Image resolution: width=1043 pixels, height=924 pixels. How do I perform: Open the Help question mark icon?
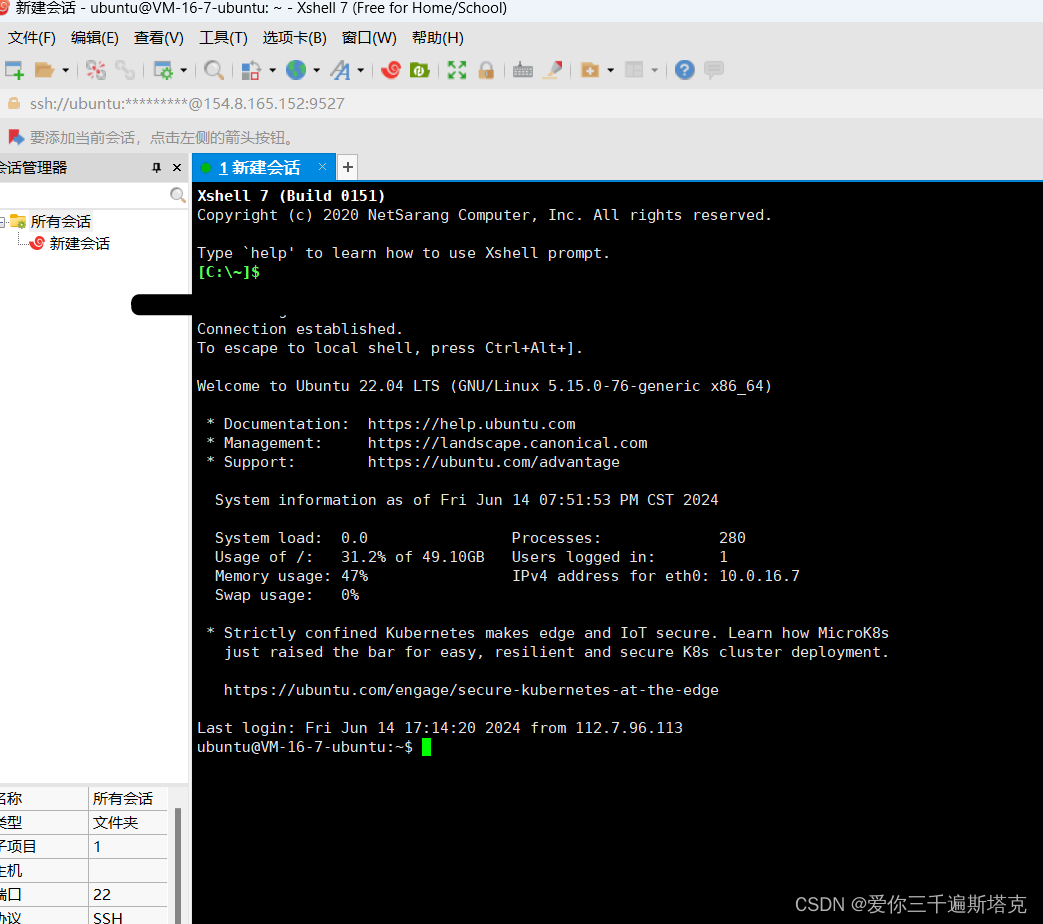point(682,70)
